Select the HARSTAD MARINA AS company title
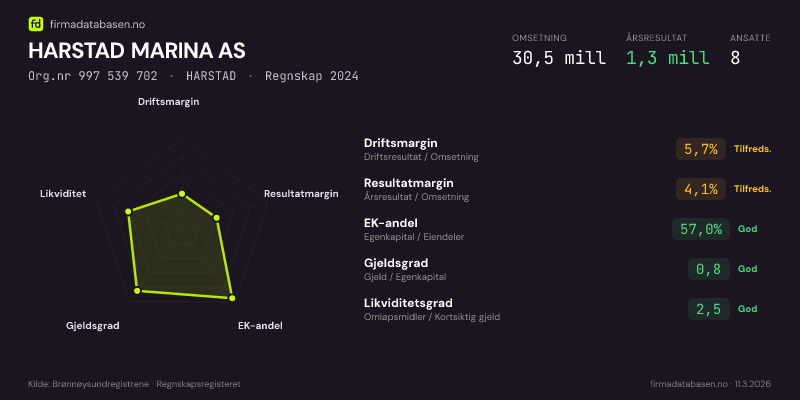The width and height of the screenshot is (800, 400). (x=137, y=50)
